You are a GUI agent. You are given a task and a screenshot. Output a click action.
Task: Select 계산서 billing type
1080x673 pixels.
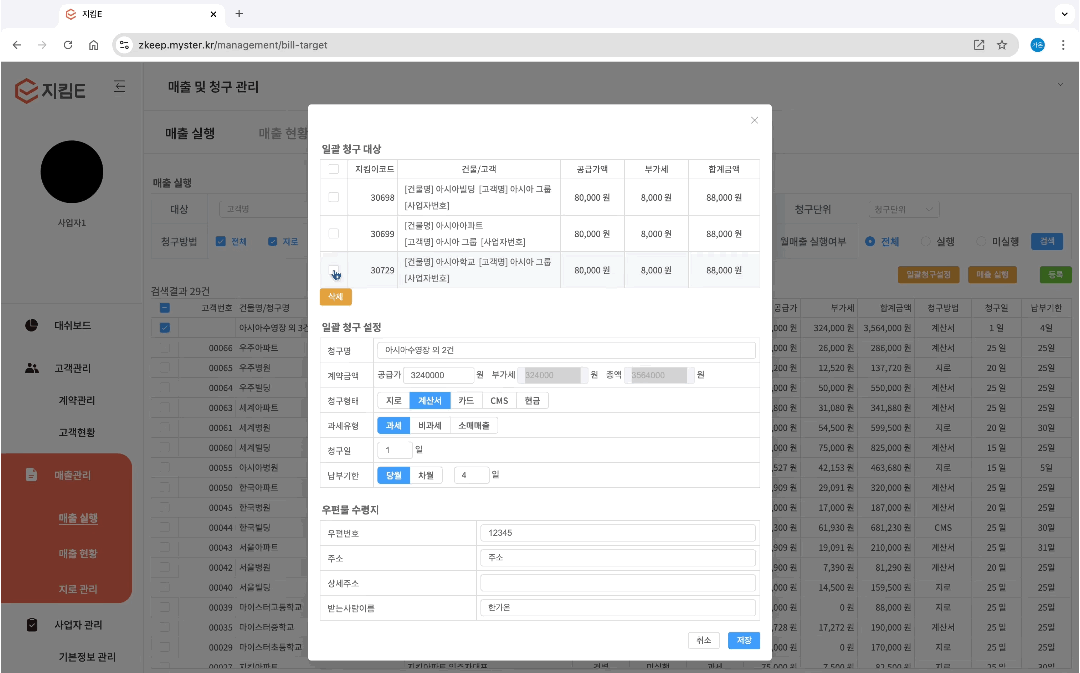(x=430, y=400)
